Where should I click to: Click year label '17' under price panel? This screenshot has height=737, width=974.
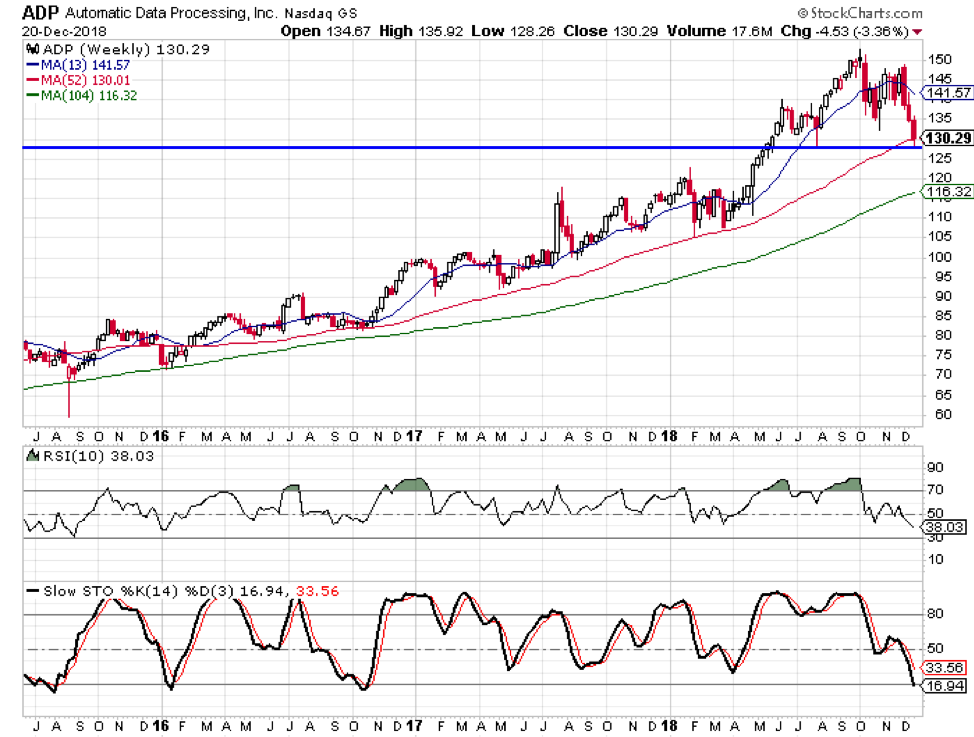[414, 436]
